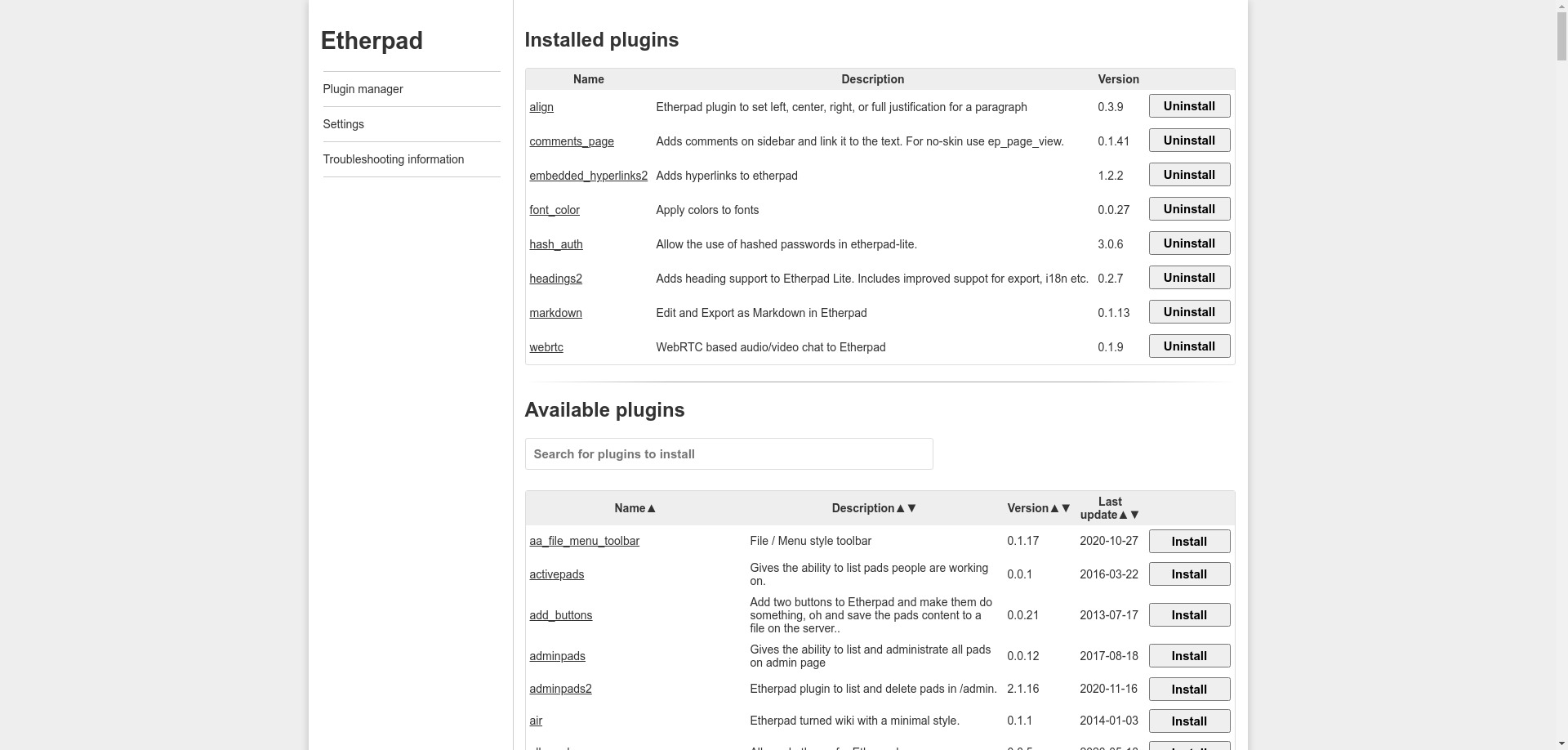Sort available plugins by Name column

635,508
